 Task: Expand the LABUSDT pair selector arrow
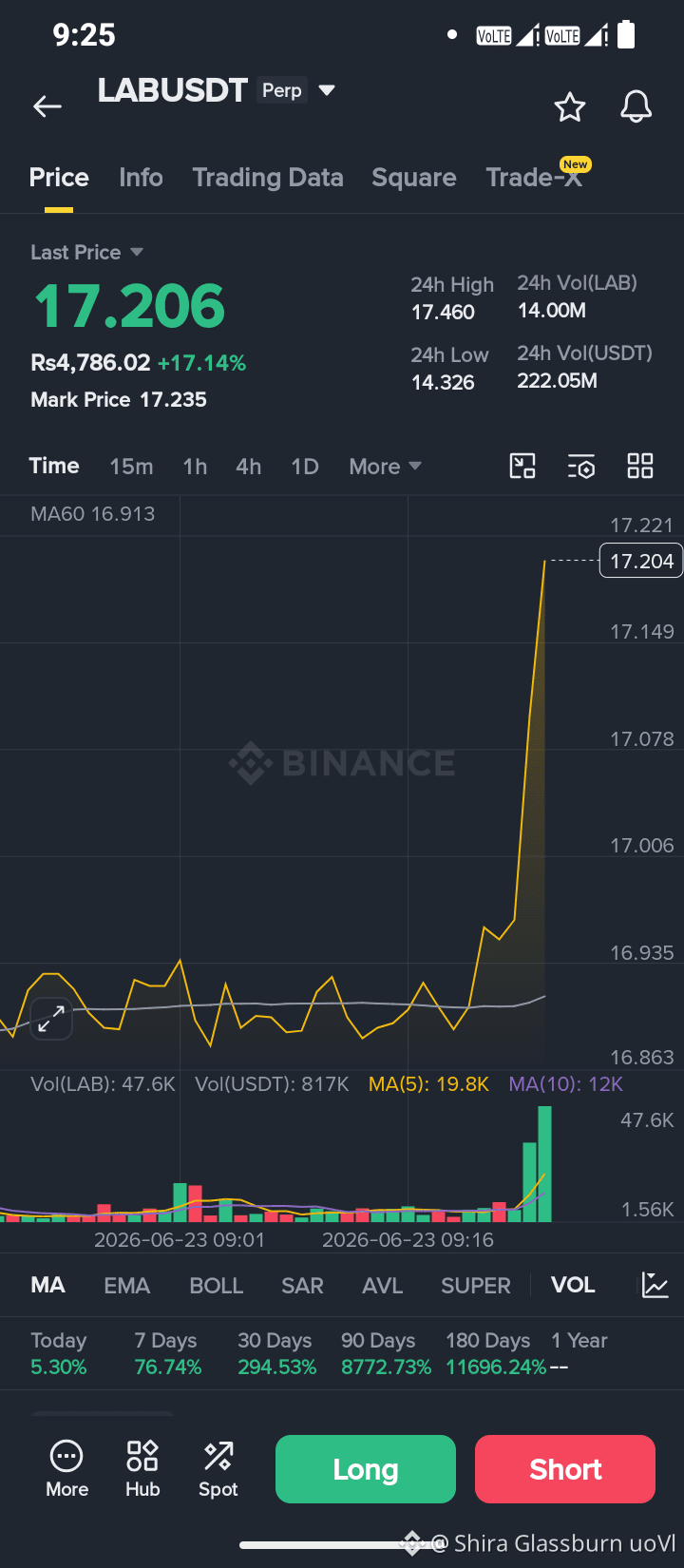327,90
